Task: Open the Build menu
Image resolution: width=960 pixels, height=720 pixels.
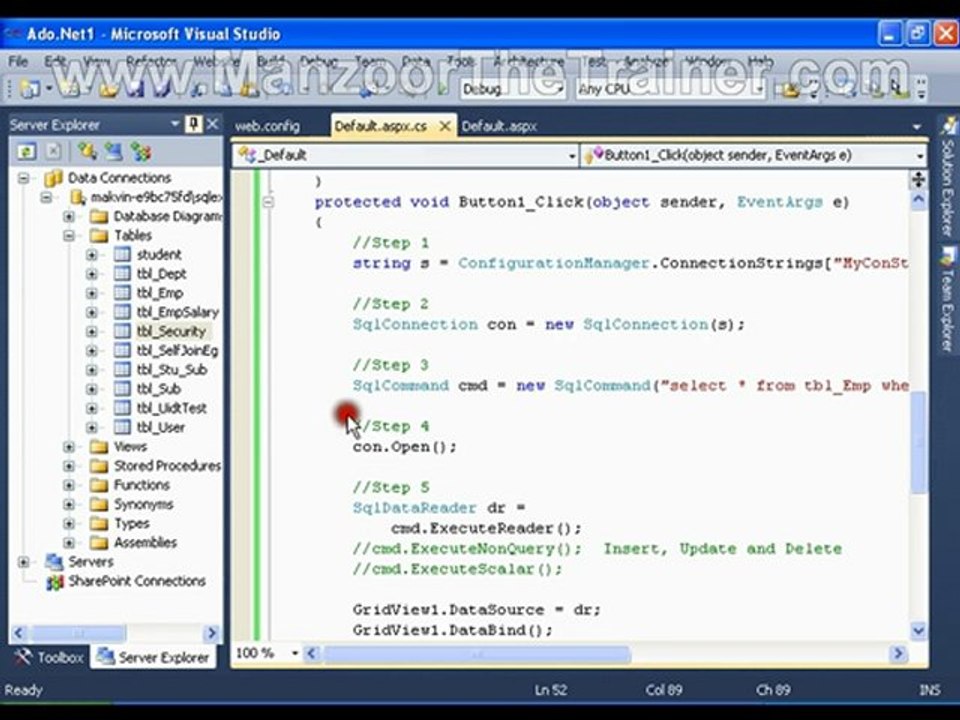Action: (270, 61)
